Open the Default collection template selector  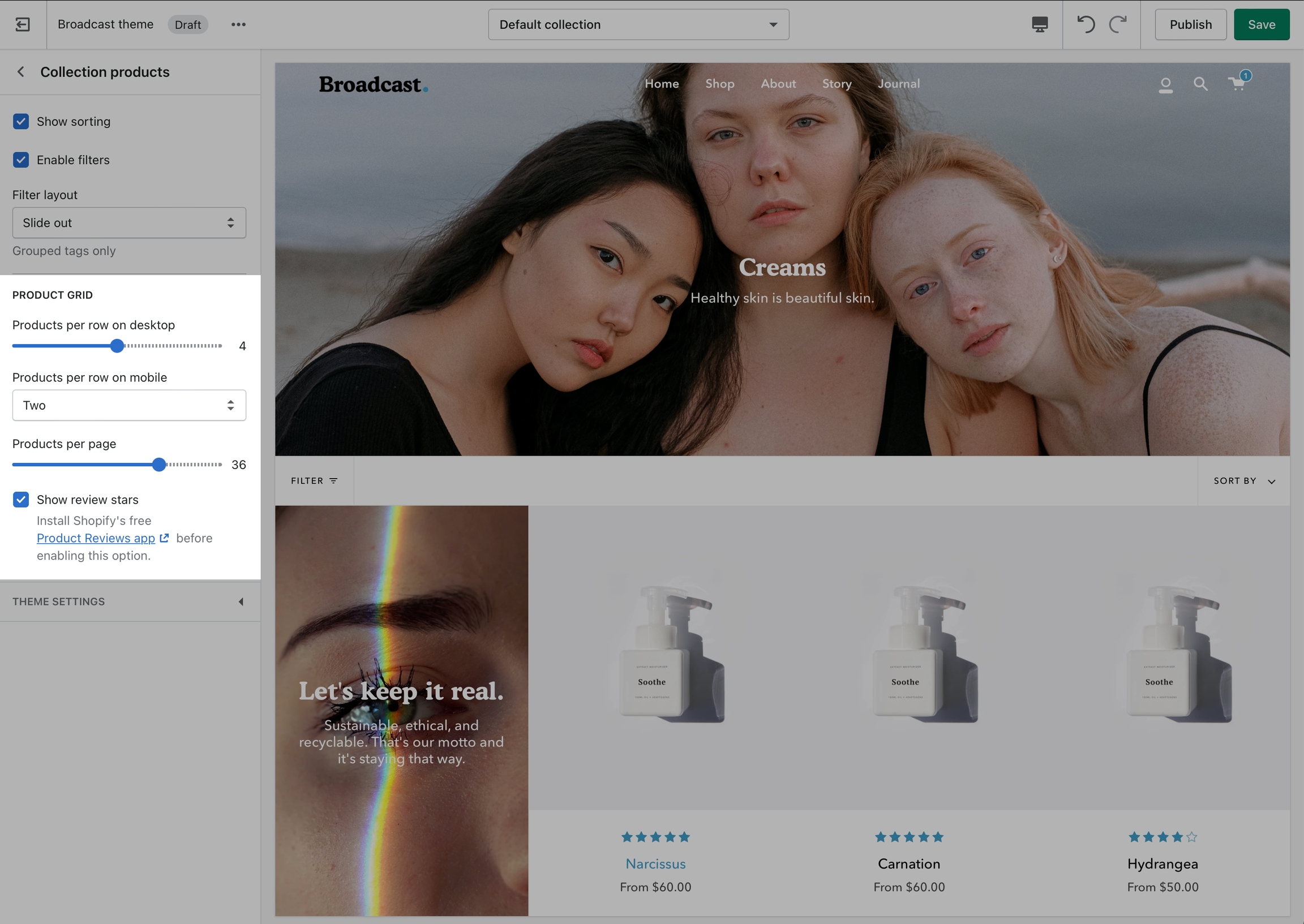point(638,24)
